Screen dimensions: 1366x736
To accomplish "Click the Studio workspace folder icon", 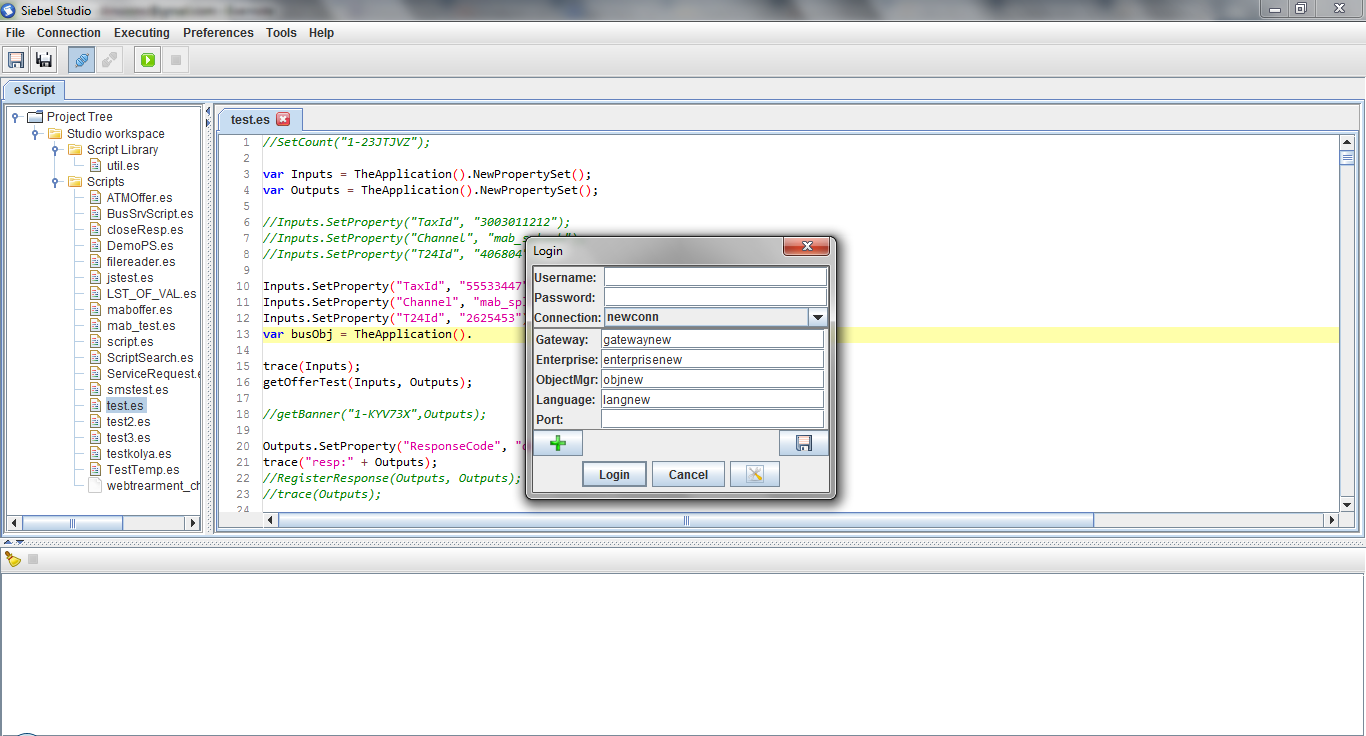I will pos(55,133).
